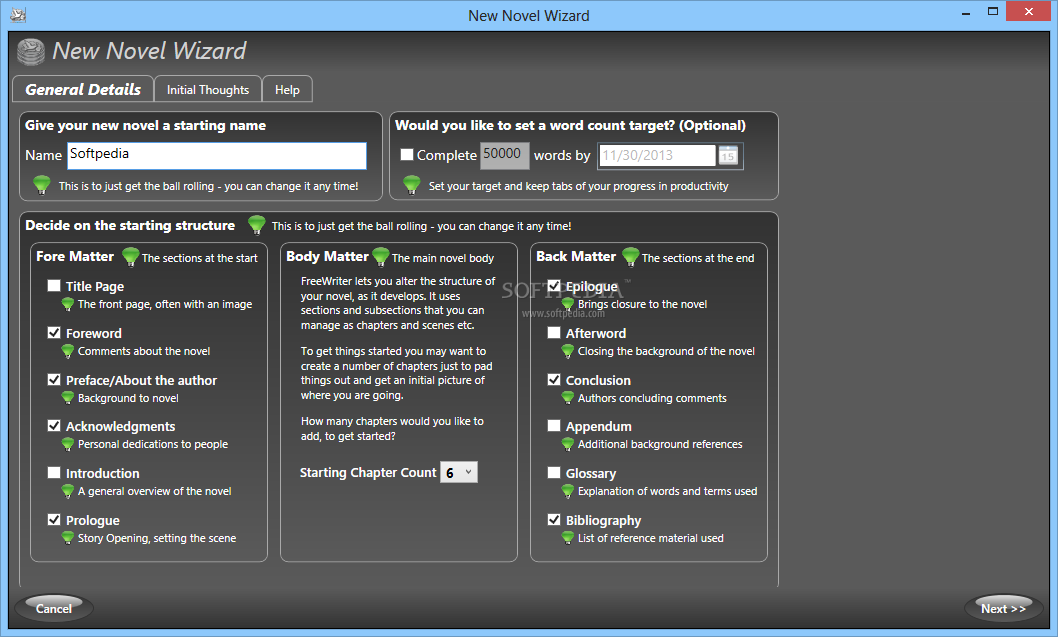Screen dimensions: 1058x637
Task: Click hint bulb beside Story Opening text
Action: 67,538
